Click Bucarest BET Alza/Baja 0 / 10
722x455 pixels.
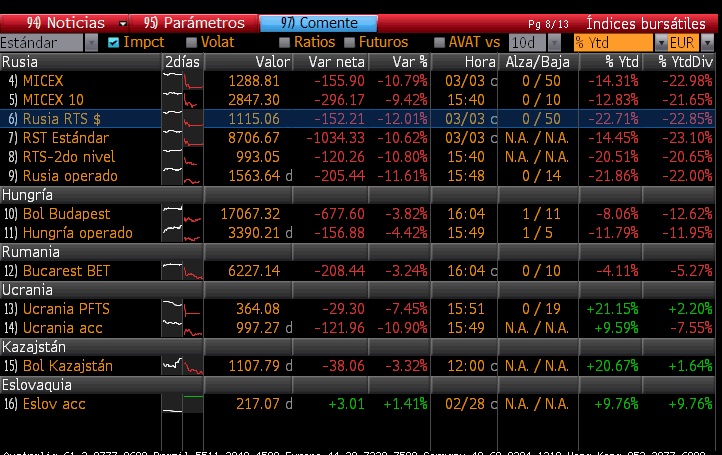click(x=541, y=271)
